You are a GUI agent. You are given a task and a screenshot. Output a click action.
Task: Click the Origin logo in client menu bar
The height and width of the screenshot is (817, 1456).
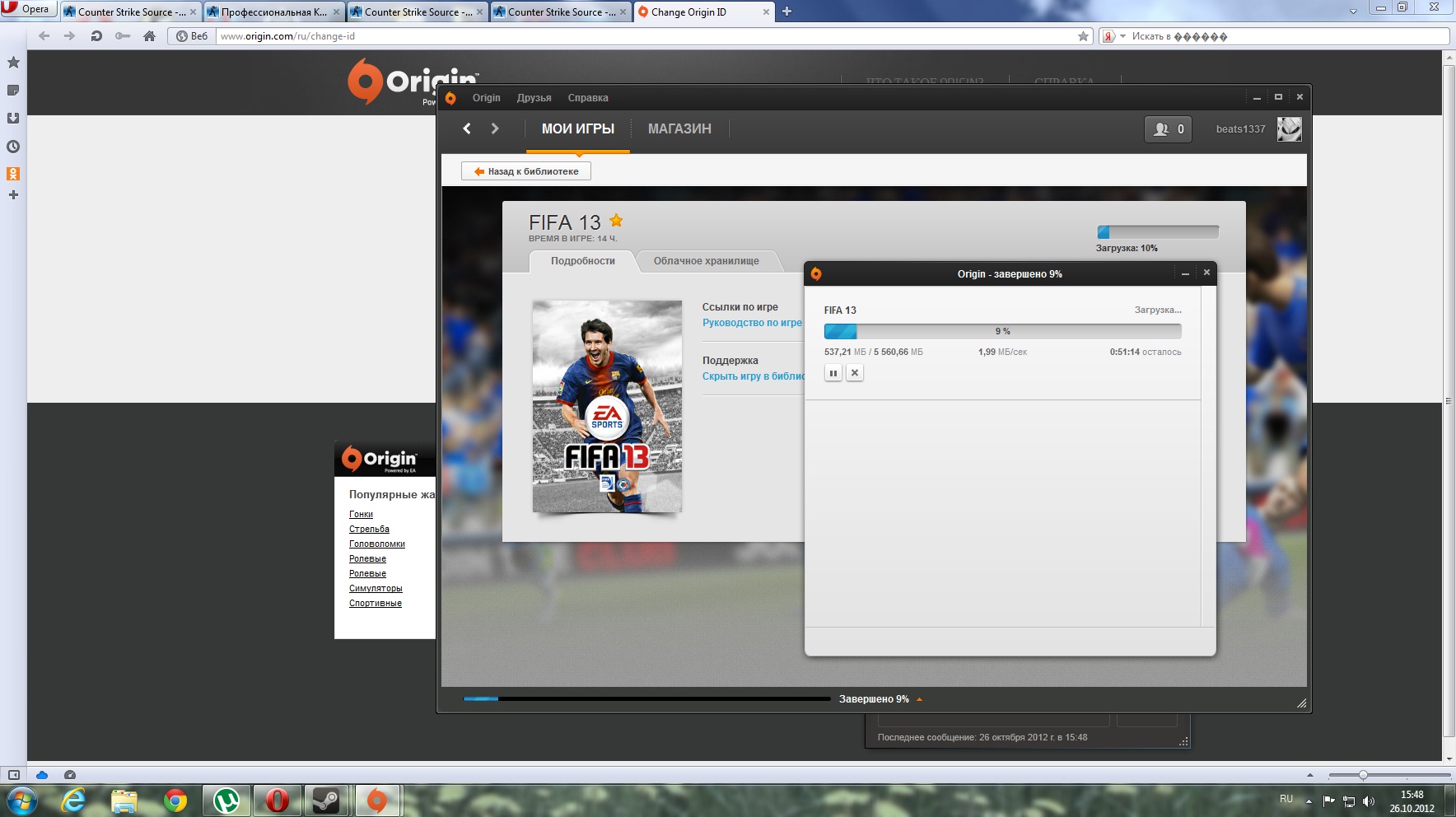coord(450,98)
